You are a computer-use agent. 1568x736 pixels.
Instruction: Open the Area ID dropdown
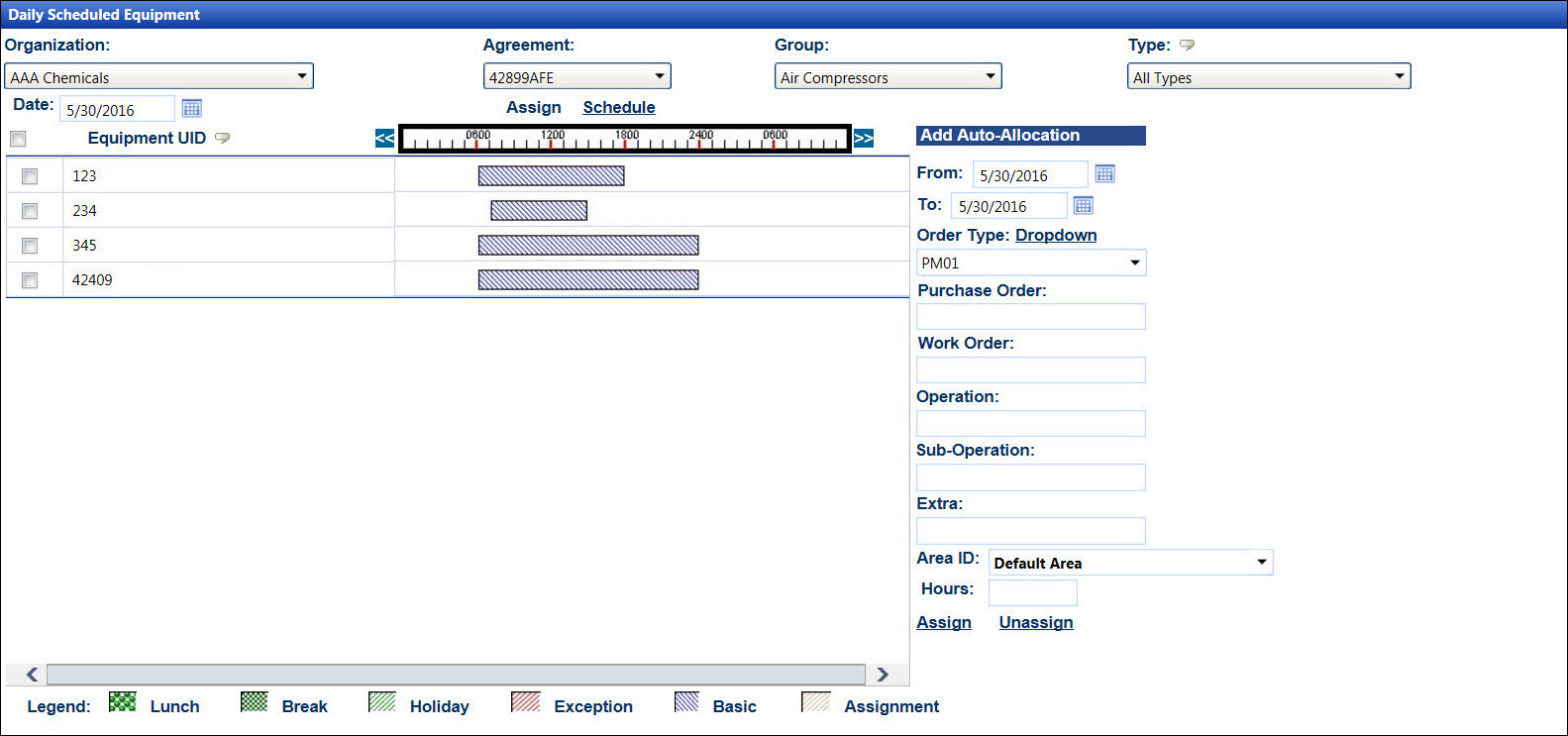(1130, 563)
